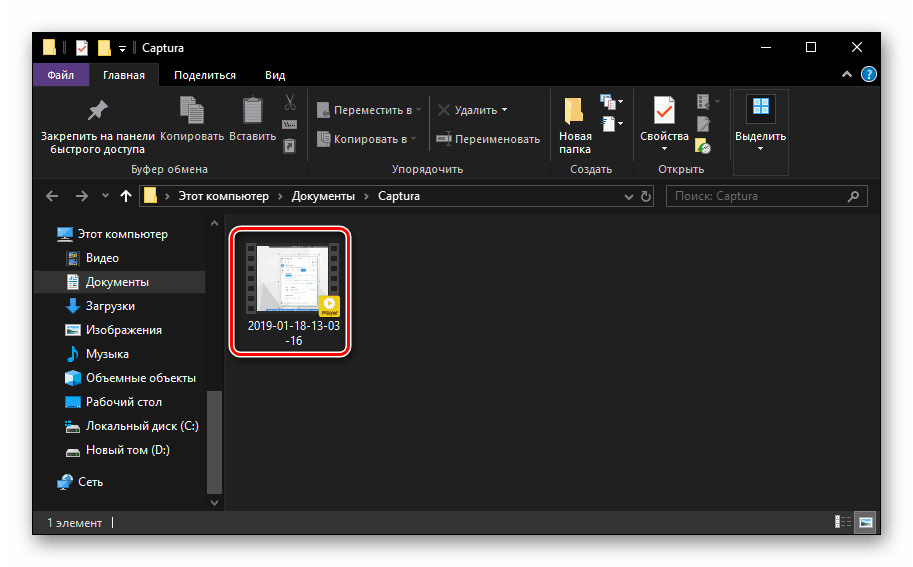The height and width of the screenshot is (567, 913).
Task: Open new item dropdown in Создать group
Action: coord(611,102)
